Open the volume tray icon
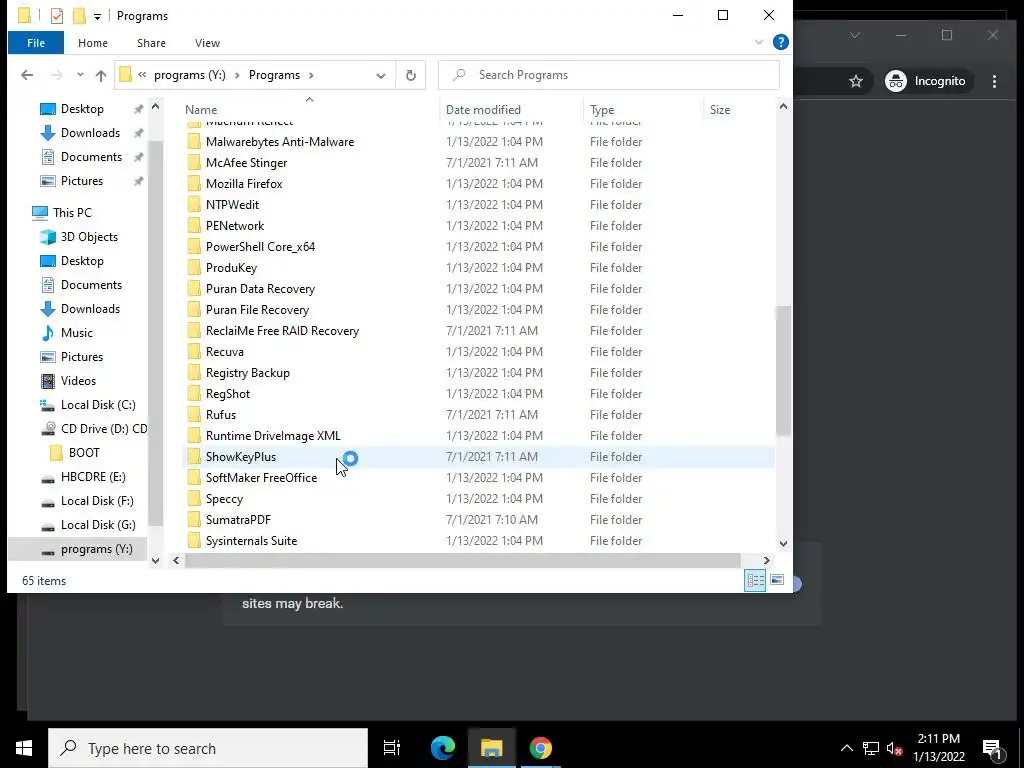The image size is (1024, 768). coord(895,748)
